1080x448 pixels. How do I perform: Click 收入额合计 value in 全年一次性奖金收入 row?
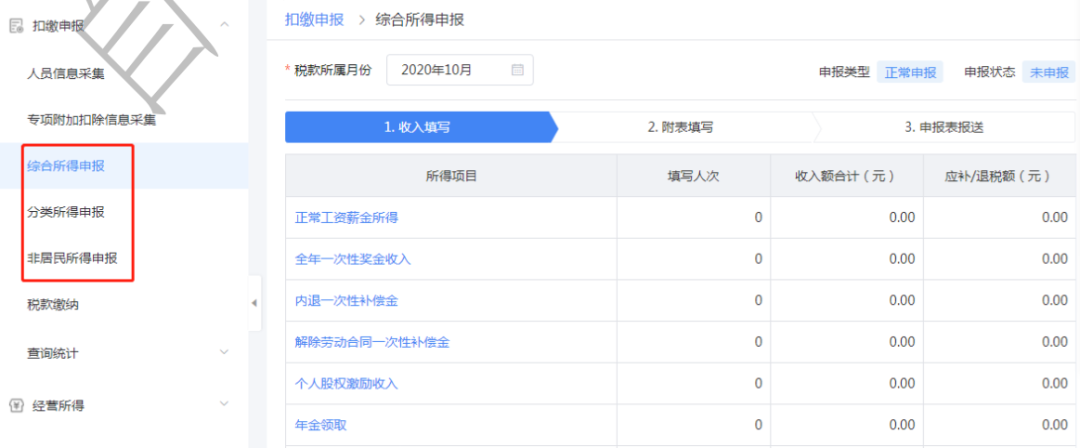click(x=902, y=259)
